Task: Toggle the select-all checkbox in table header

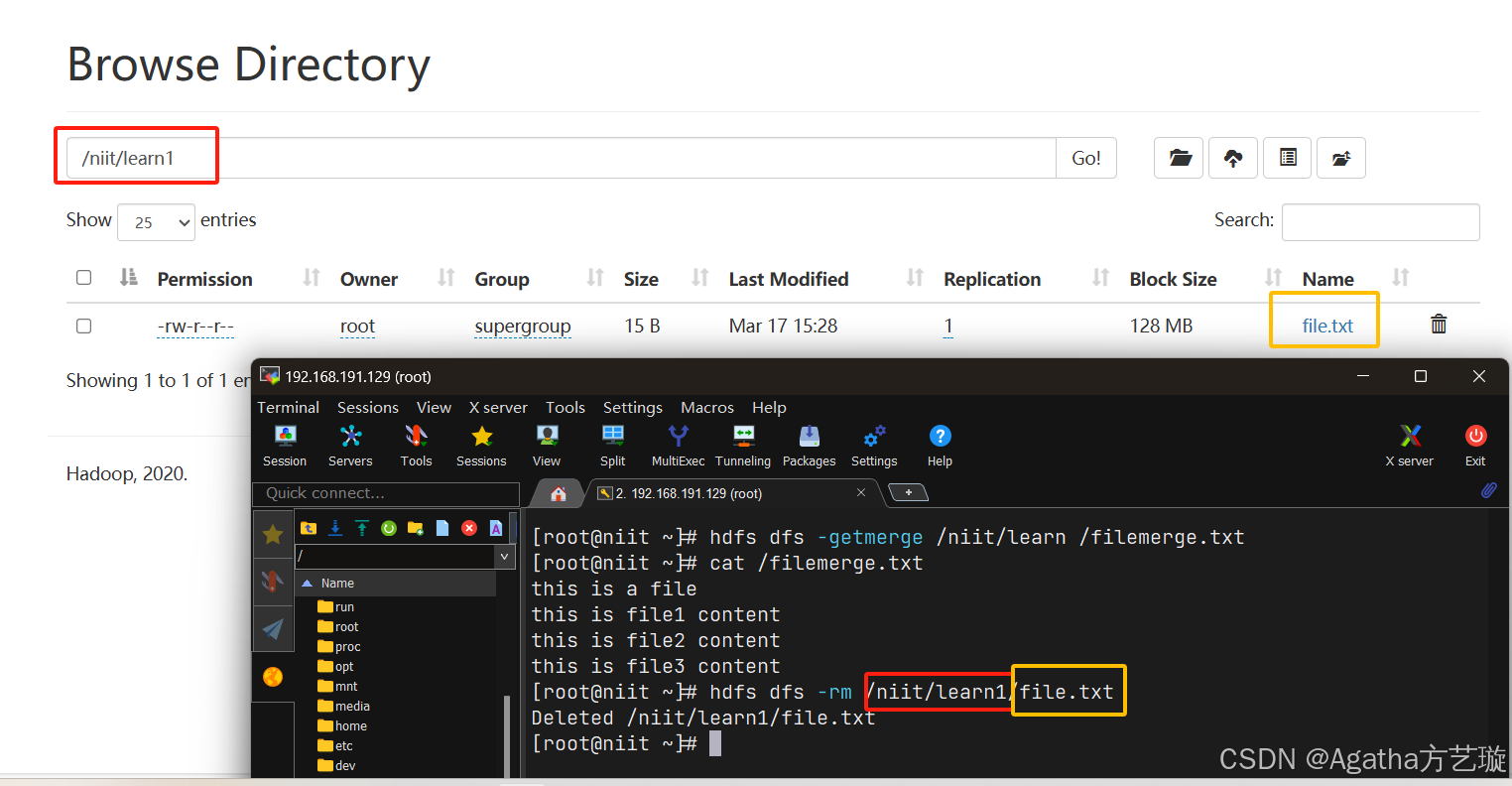Action: (84, 277)
